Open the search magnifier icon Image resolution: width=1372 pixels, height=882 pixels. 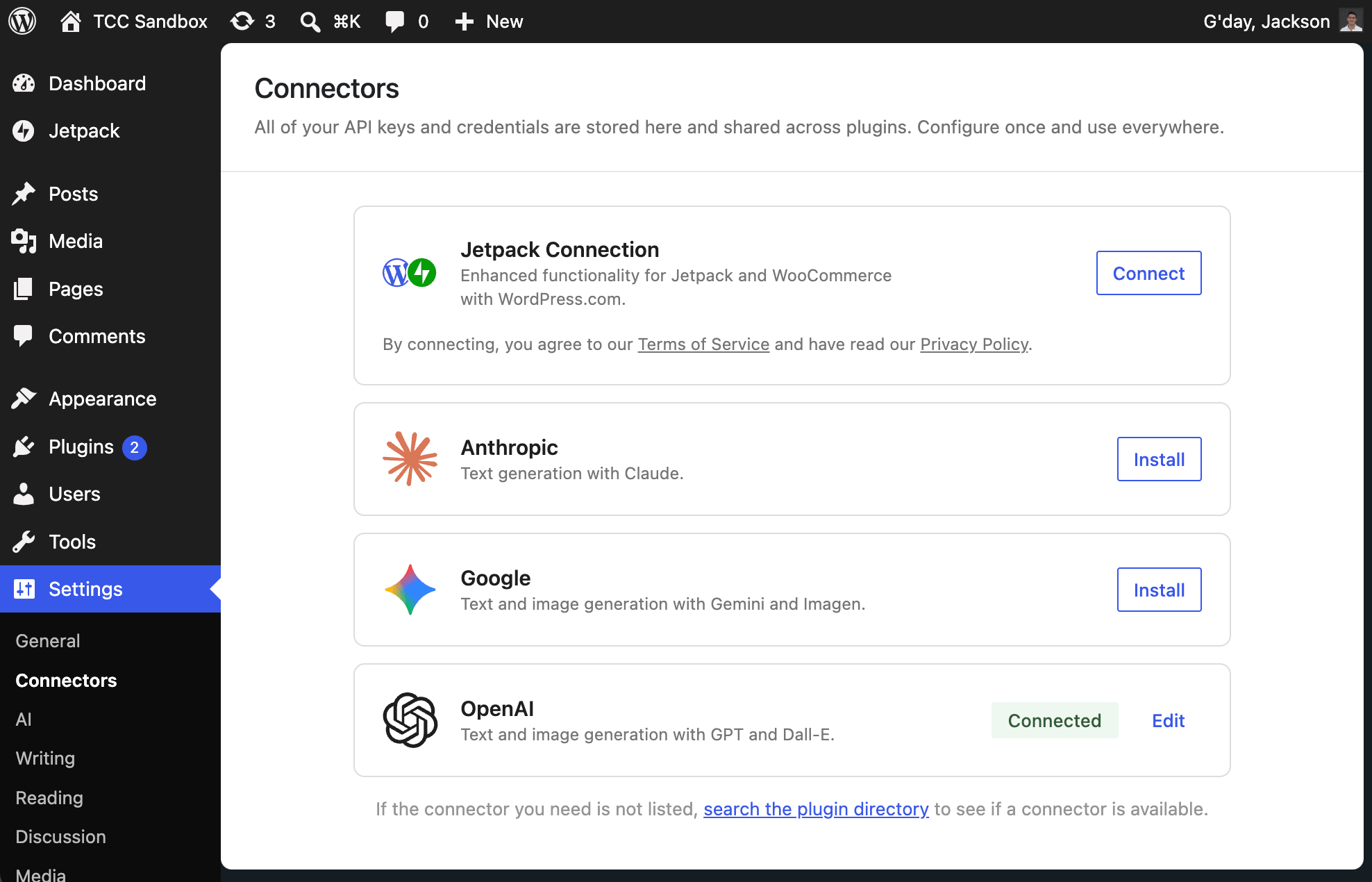click(310, 22)
